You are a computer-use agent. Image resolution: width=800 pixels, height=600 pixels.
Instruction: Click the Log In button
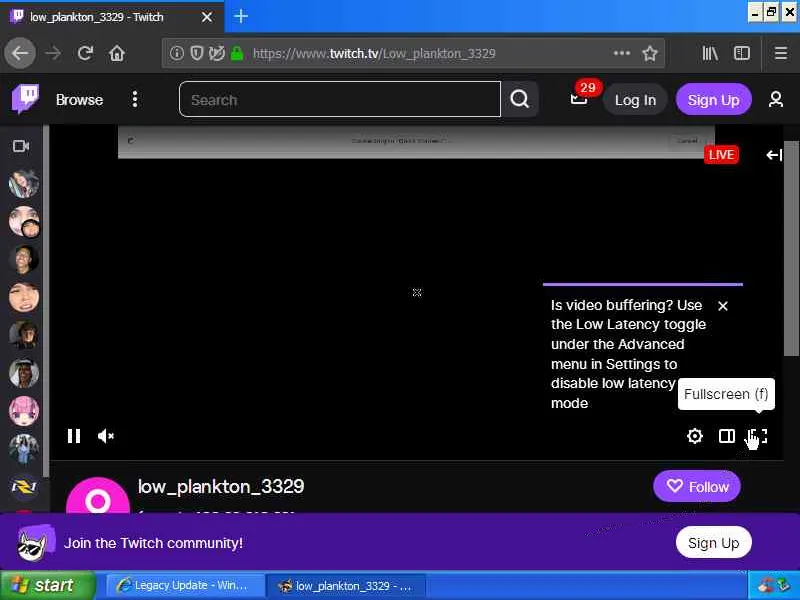point(635,100)
